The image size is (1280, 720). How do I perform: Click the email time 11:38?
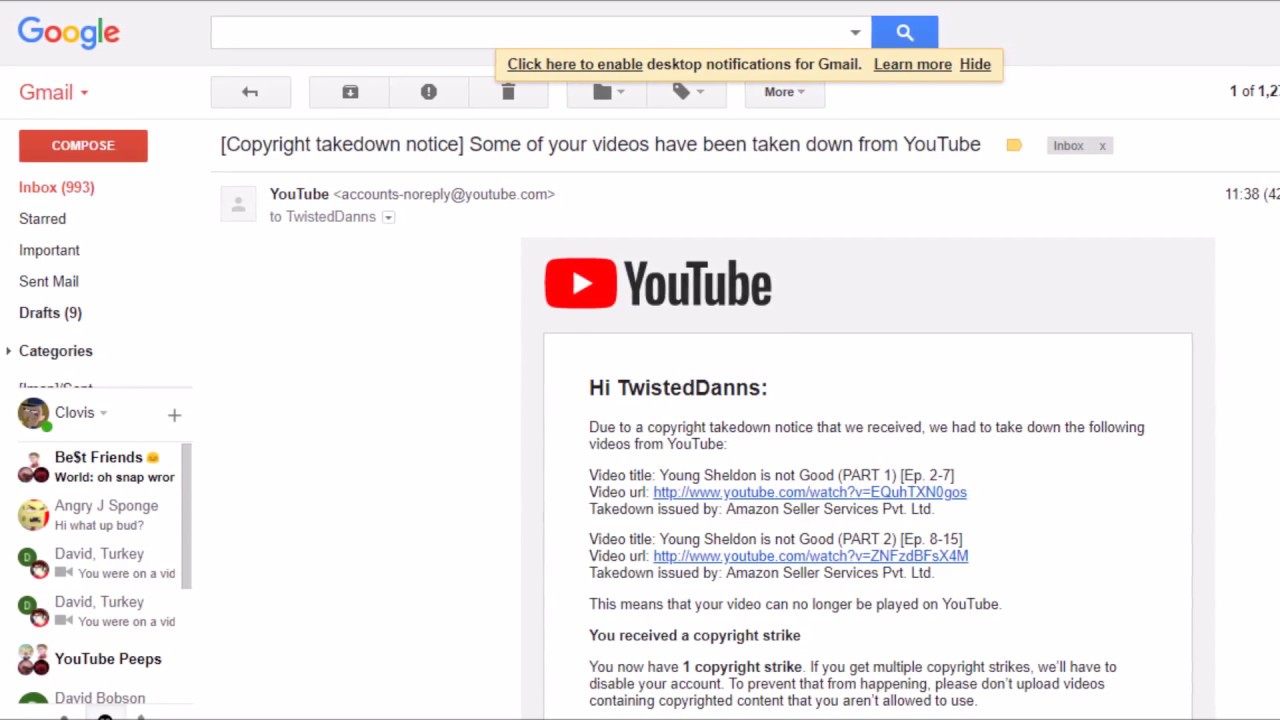[x=1242, y=194]
